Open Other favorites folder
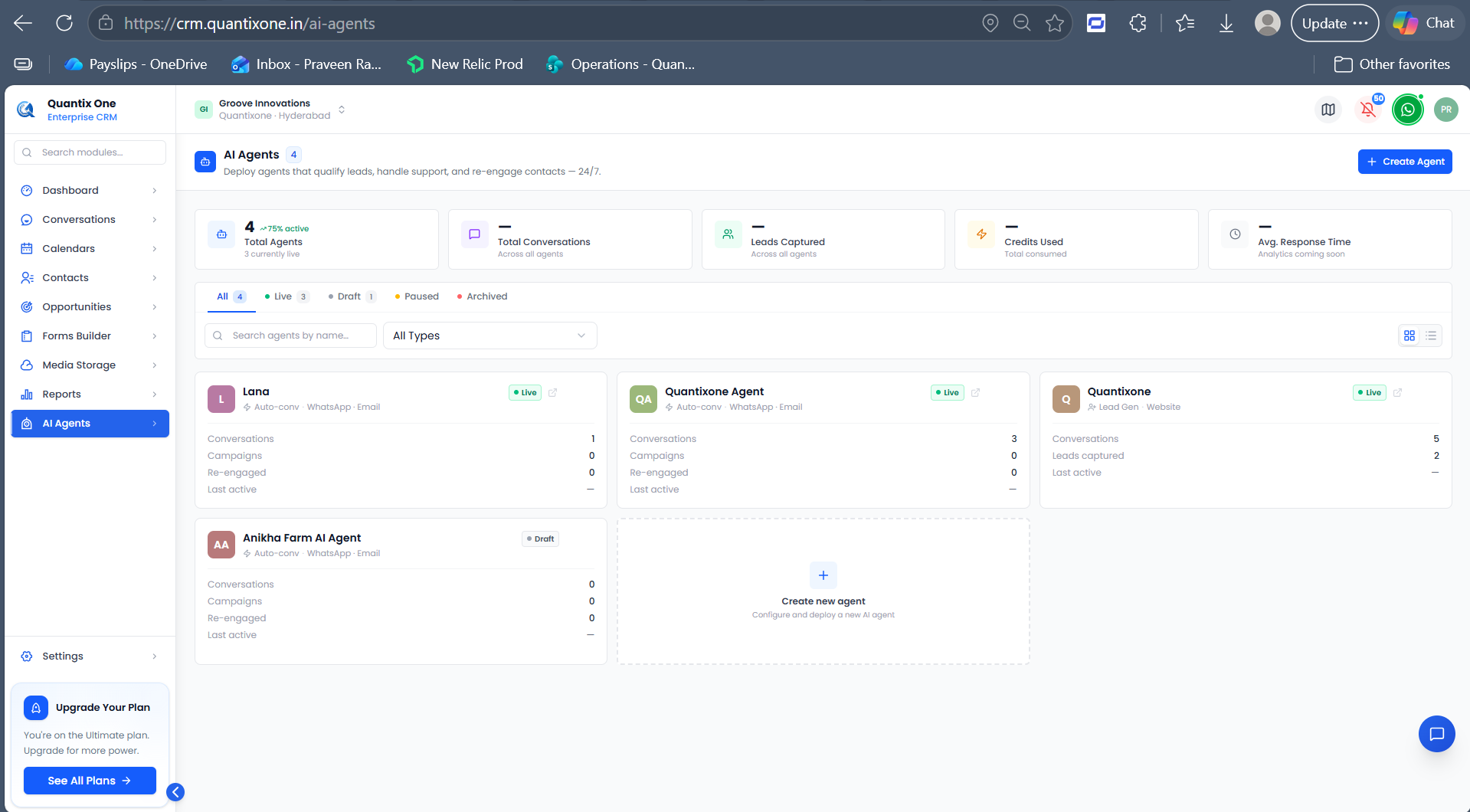This screenshot has width=1470, height=812. (x=1392, y=64)
